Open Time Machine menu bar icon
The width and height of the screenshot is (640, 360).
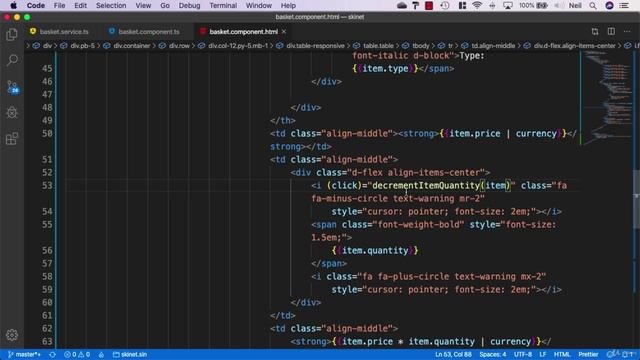(x=445, y=5)
